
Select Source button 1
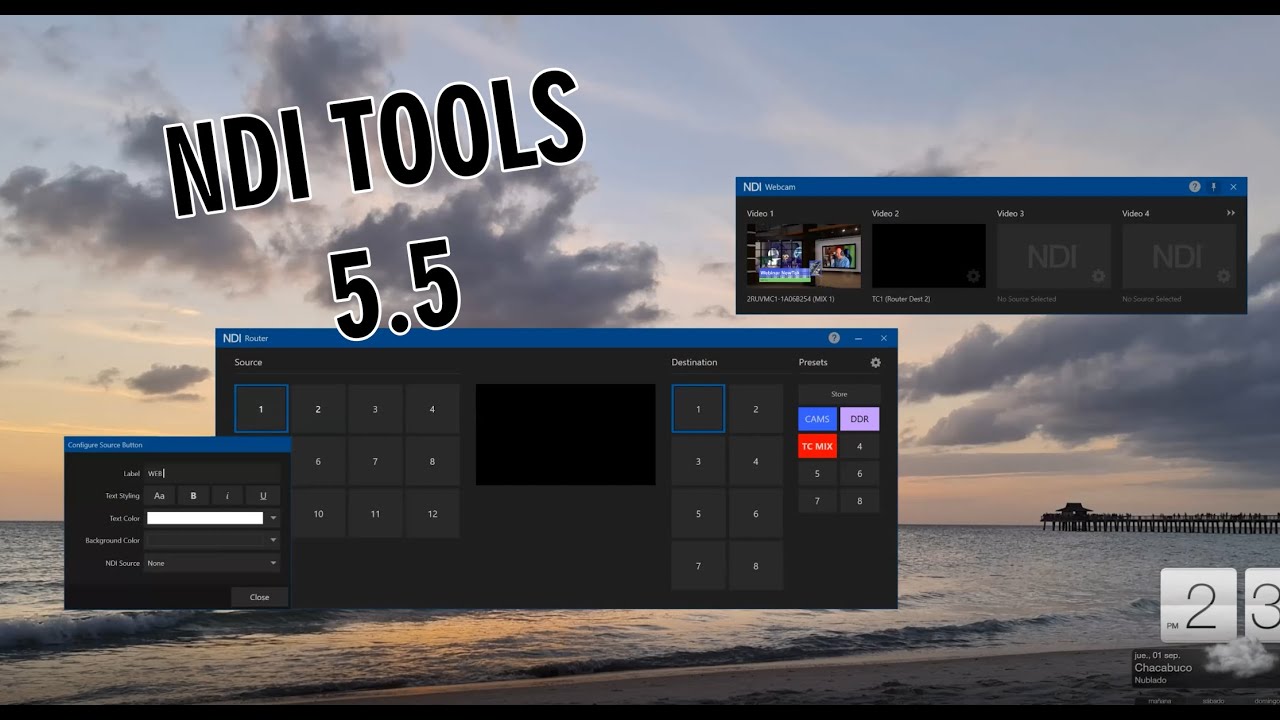pyautogui.click(x=261, y=409)
